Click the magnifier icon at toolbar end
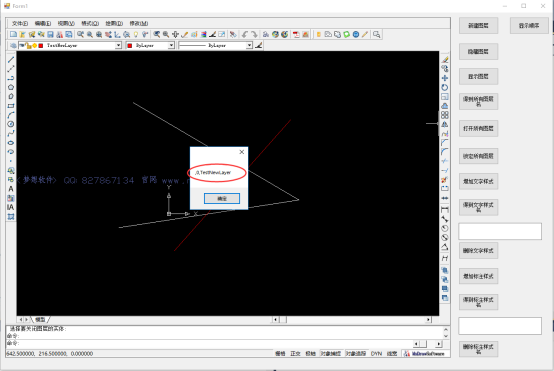Image resolution: width=554 pixels, height=371 pixels. click(x=377, y=34)
